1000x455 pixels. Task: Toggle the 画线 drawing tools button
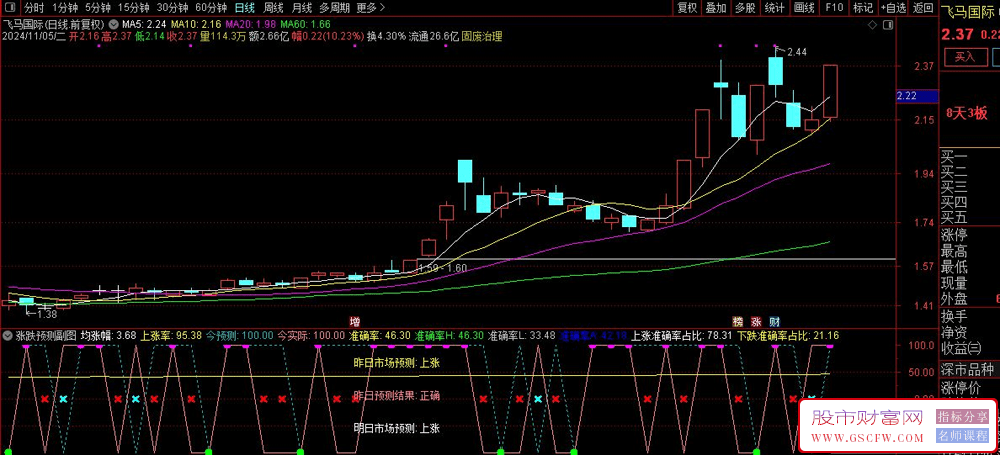tap(804, 7)
